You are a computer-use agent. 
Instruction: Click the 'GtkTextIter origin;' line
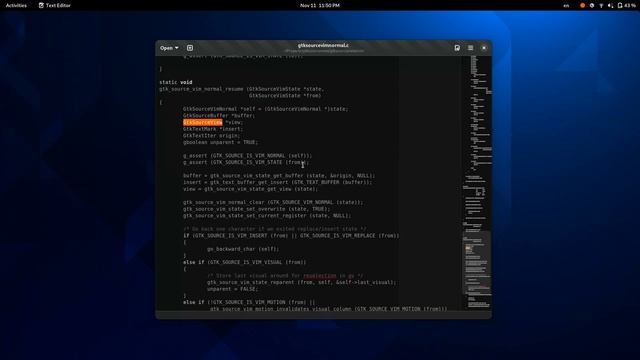211,136
